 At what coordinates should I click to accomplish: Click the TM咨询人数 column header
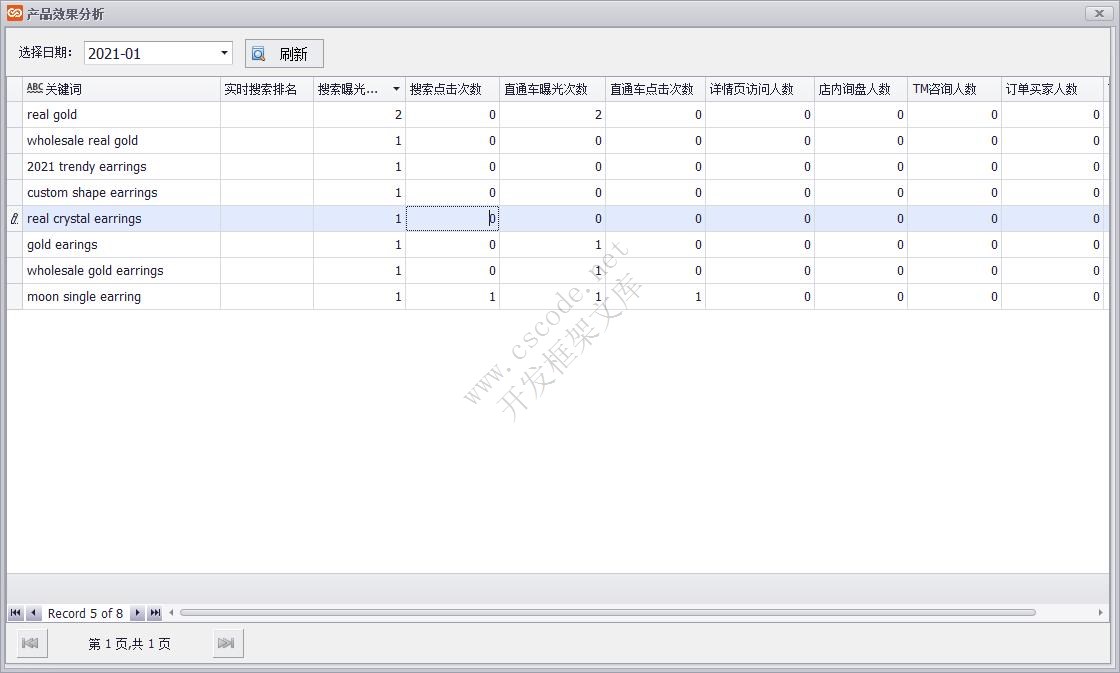(x=954, y=89)
